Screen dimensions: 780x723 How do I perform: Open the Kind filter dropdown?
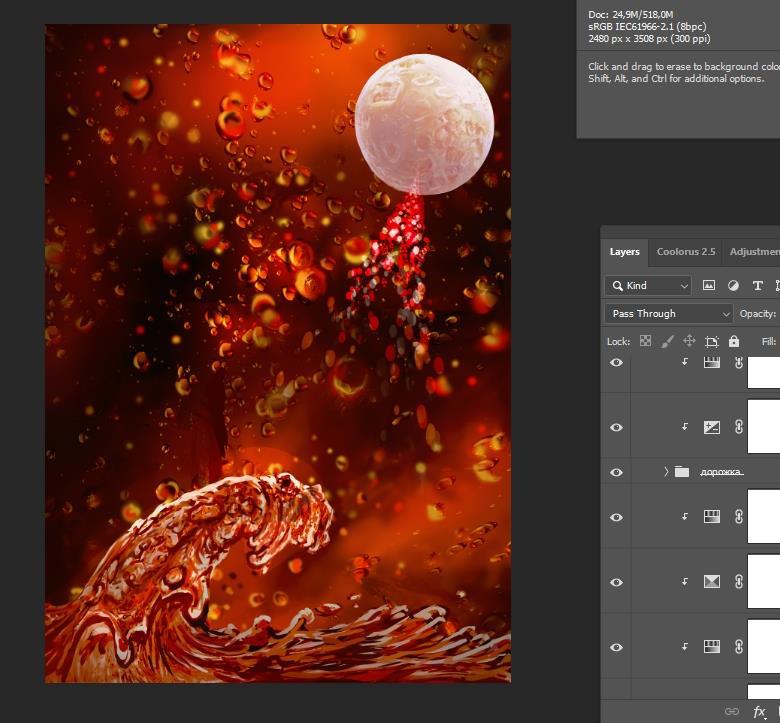click(x=648, y=286)
